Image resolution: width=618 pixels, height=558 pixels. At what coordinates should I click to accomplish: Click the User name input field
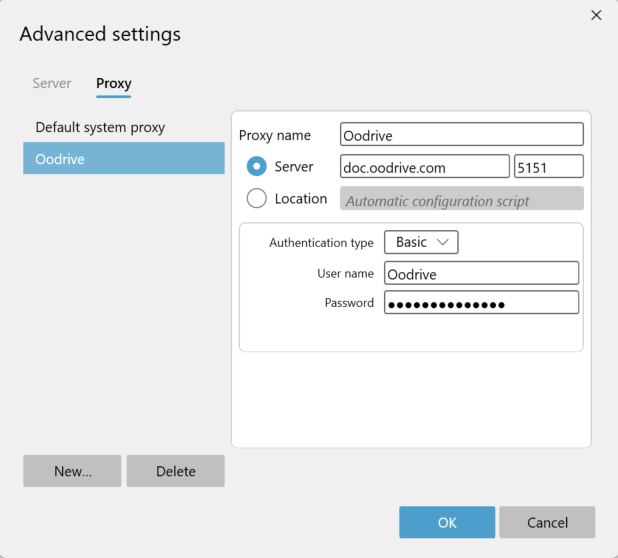[x=481, y=273]
